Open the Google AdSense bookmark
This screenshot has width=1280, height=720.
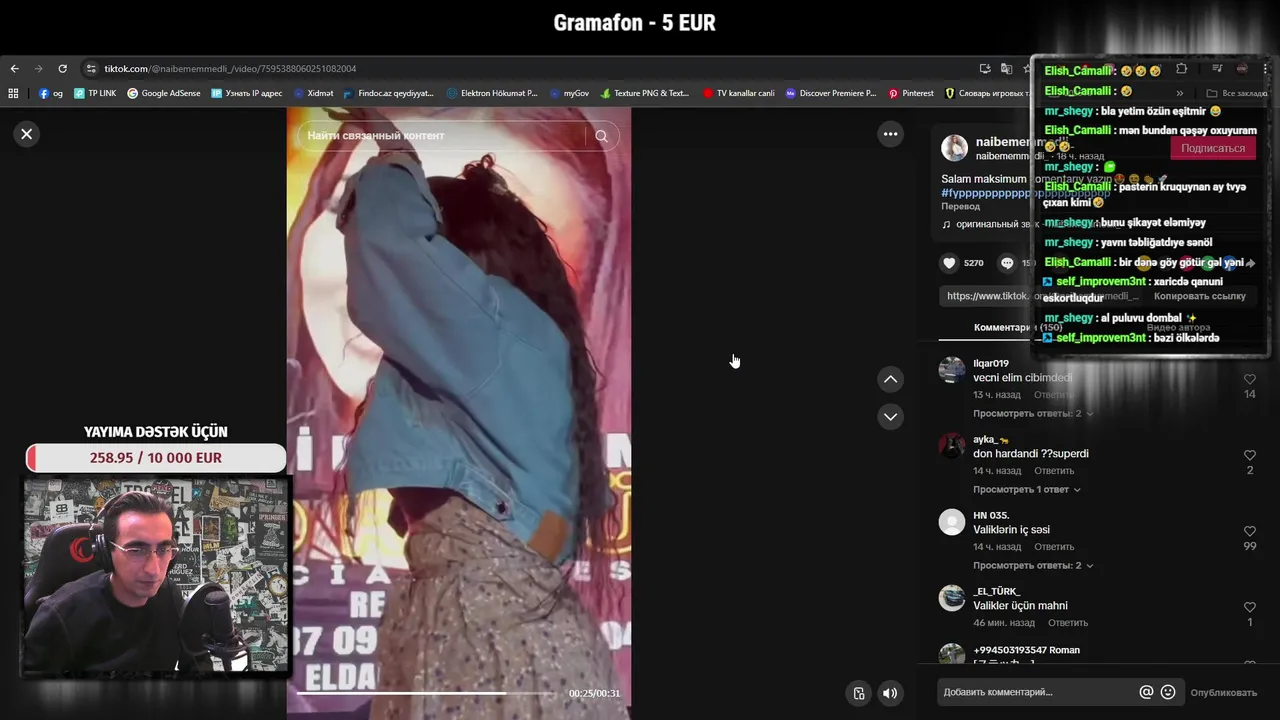click(163, 93)
